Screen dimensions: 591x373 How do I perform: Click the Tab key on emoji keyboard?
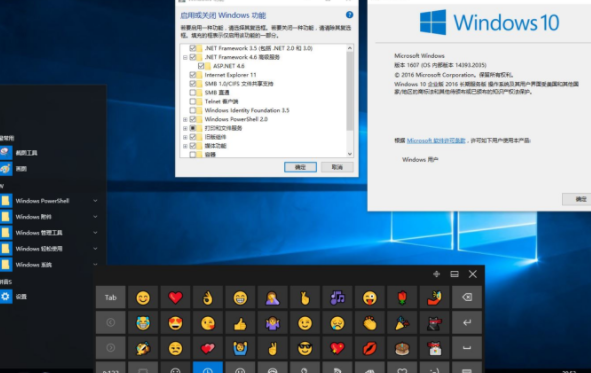[110, 297]
